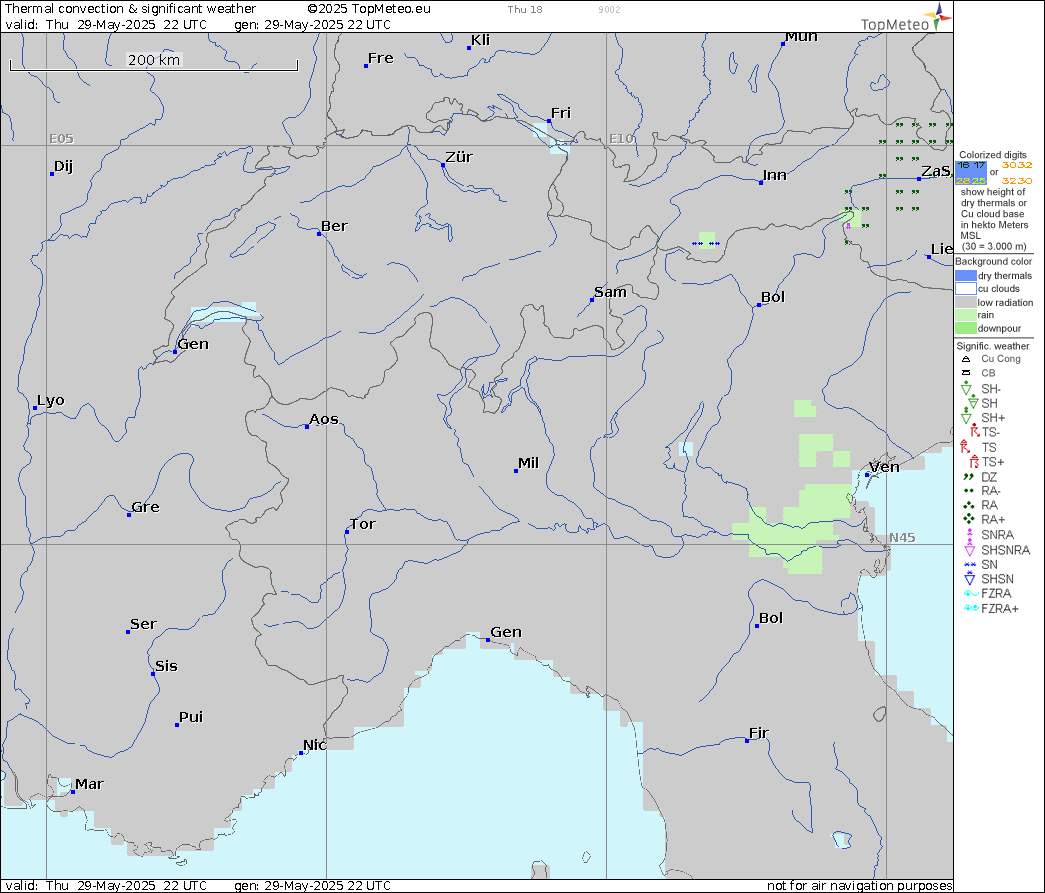Select the SH- light shower symbol

pos(966,389)
